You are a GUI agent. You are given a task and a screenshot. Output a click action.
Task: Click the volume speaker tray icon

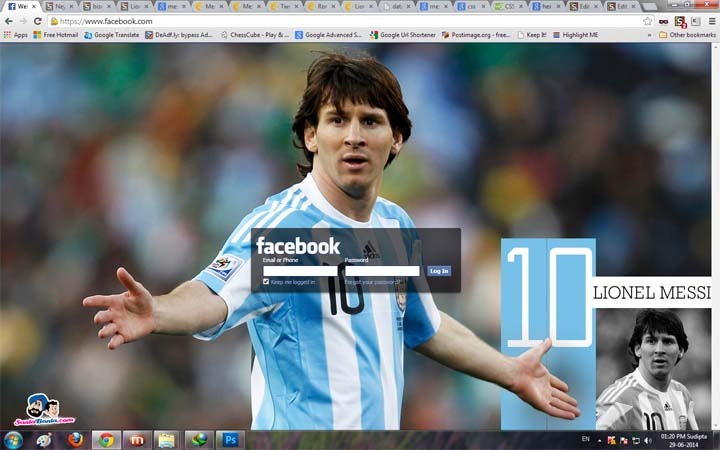[648, 441]
